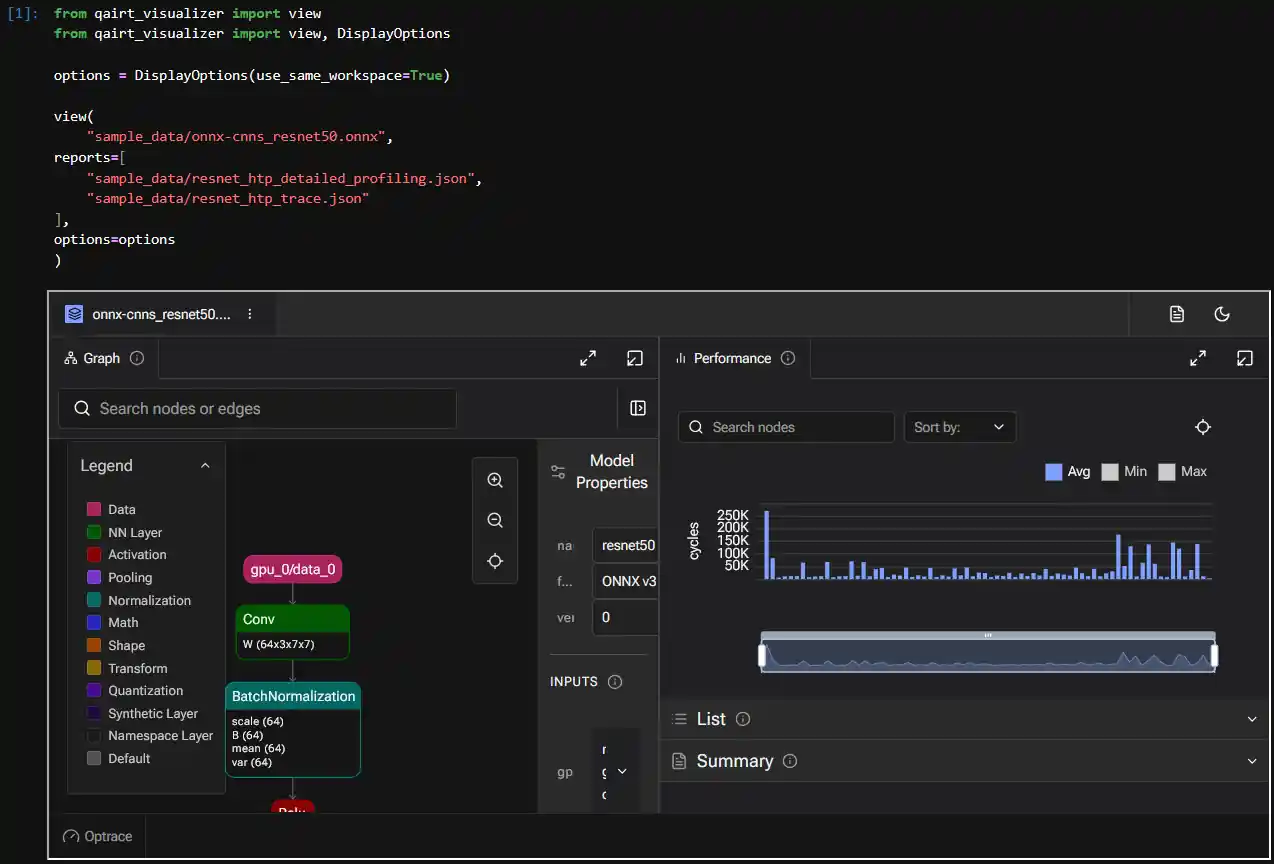The width and height of the screenshot is (1274, 864).
Task: Click the info icon beside Graph tab
Action: click(x=137, y=358)
